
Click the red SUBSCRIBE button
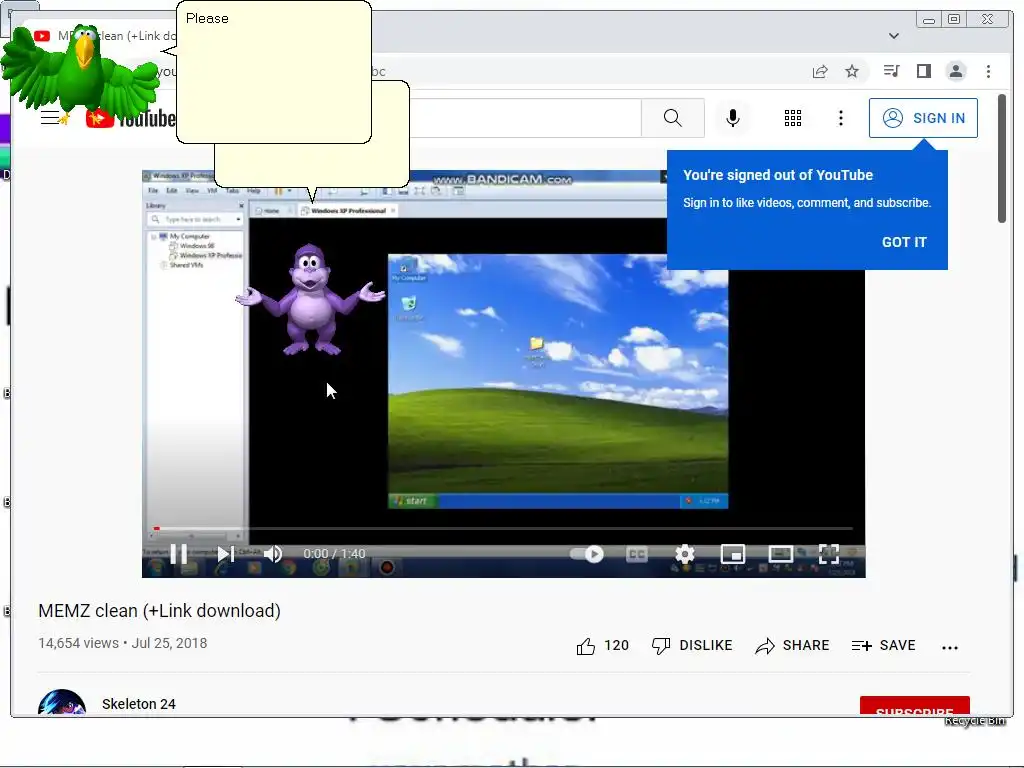914,707
